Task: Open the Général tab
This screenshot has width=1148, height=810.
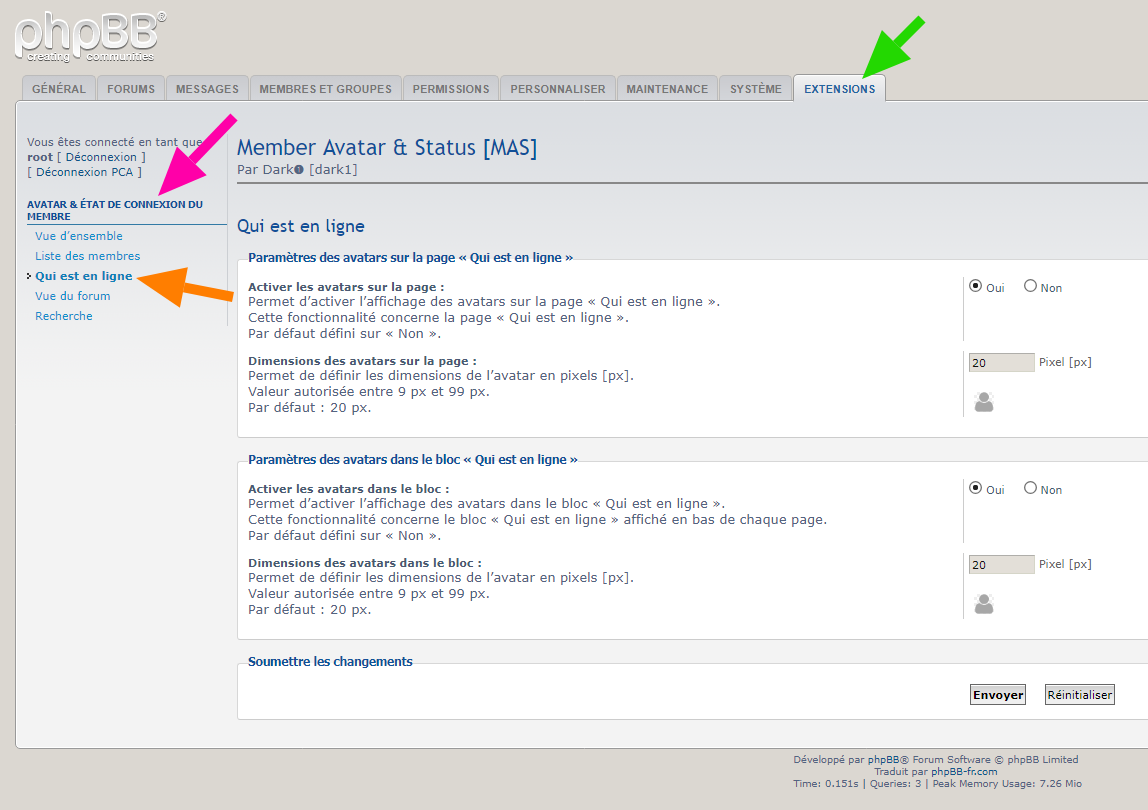Action: [59, 89]
